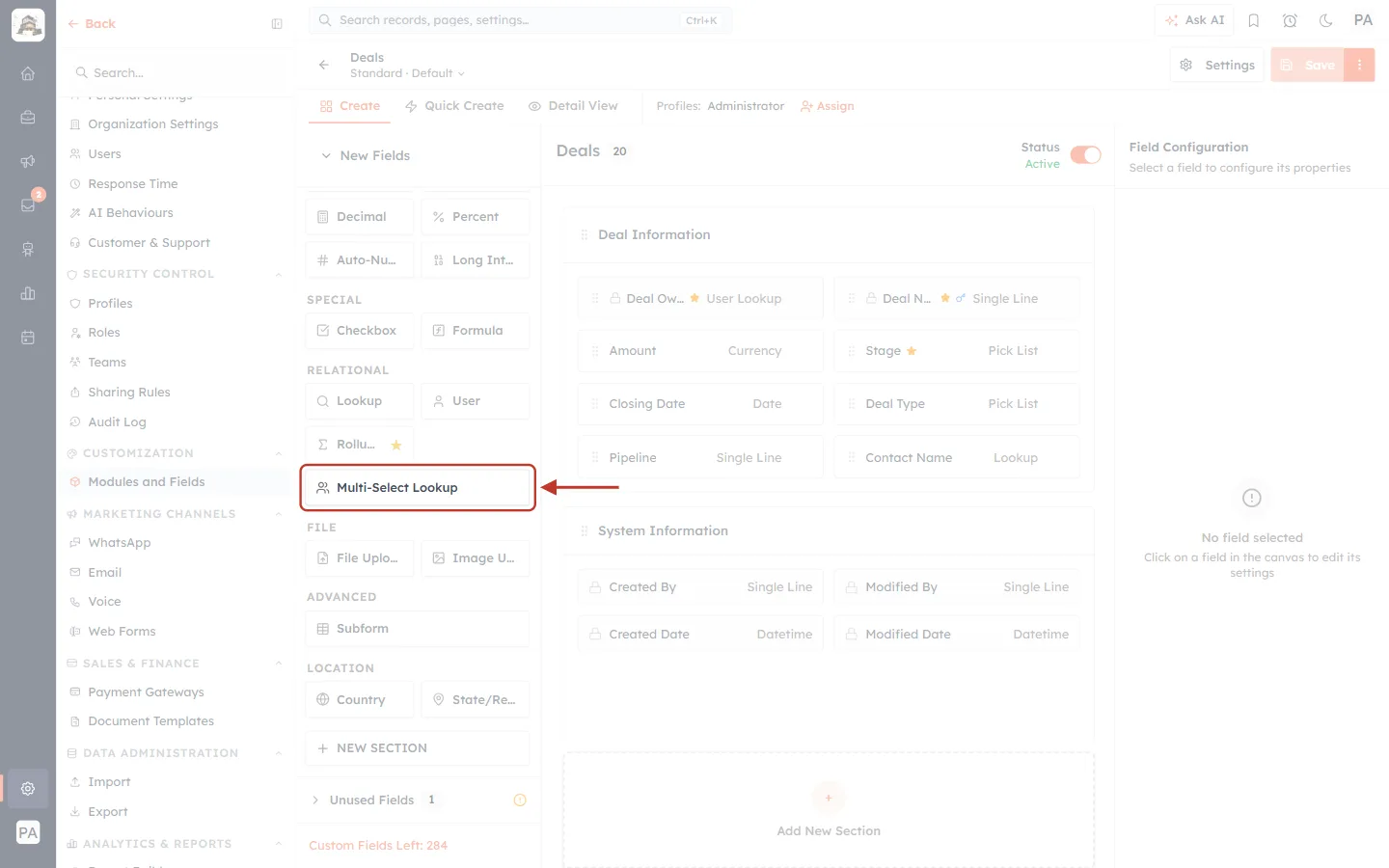Open Modules and Fields in the sidebar
Screen dimensions: 1389x868
[147, 482]
